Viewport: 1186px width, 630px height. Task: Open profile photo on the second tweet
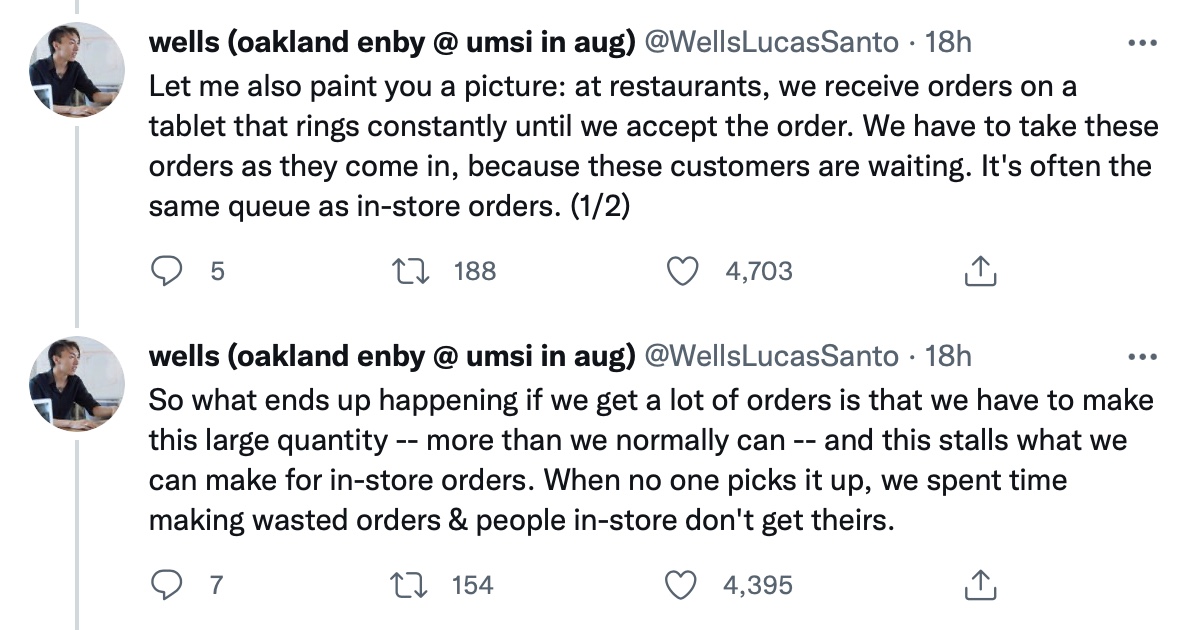pos(76,383)
